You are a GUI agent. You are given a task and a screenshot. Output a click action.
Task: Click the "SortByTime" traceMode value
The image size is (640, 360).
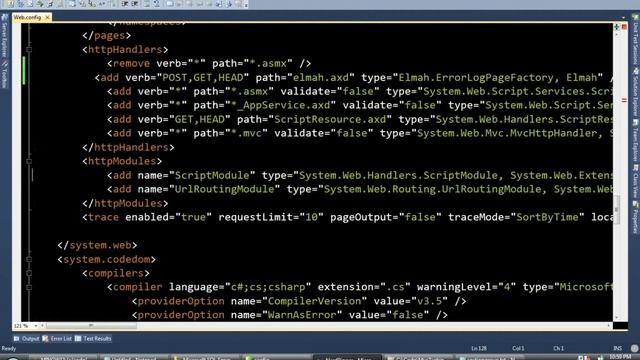click(547, 217)
